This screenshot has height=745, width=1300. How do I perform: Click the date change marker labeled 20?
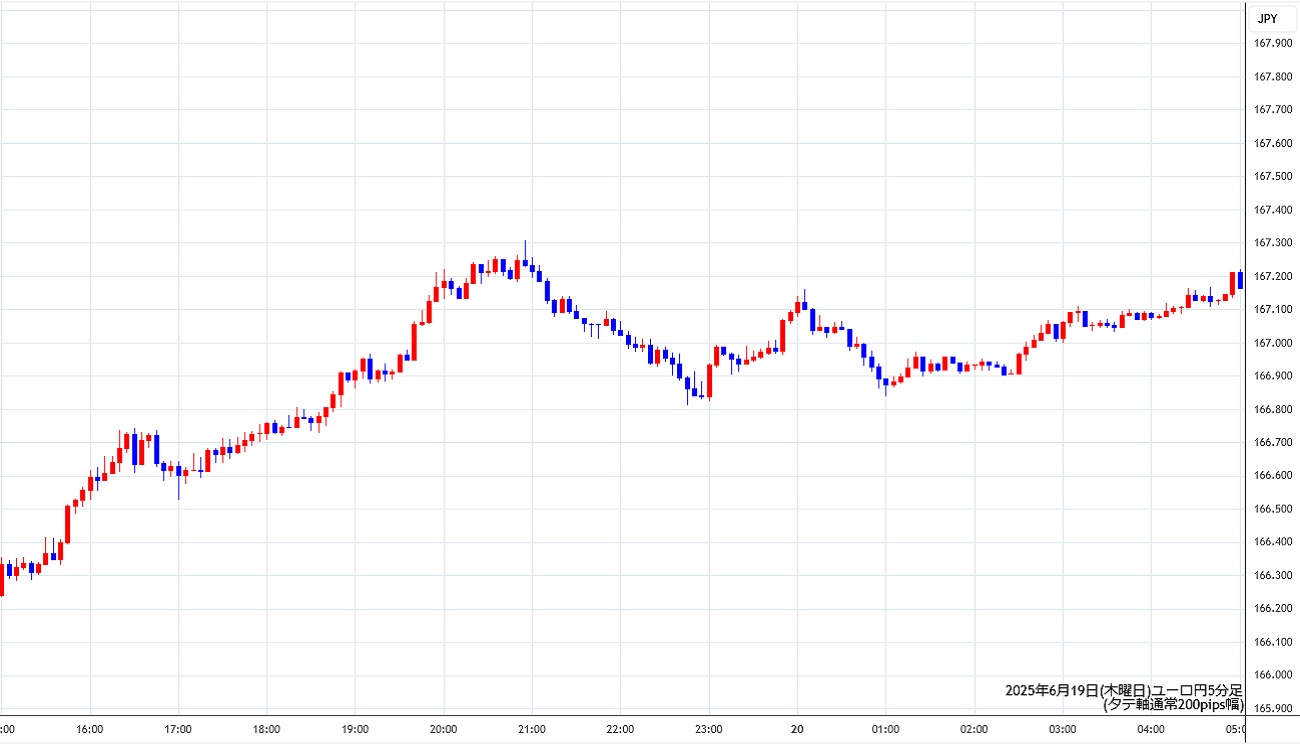(x=797, y=729)
